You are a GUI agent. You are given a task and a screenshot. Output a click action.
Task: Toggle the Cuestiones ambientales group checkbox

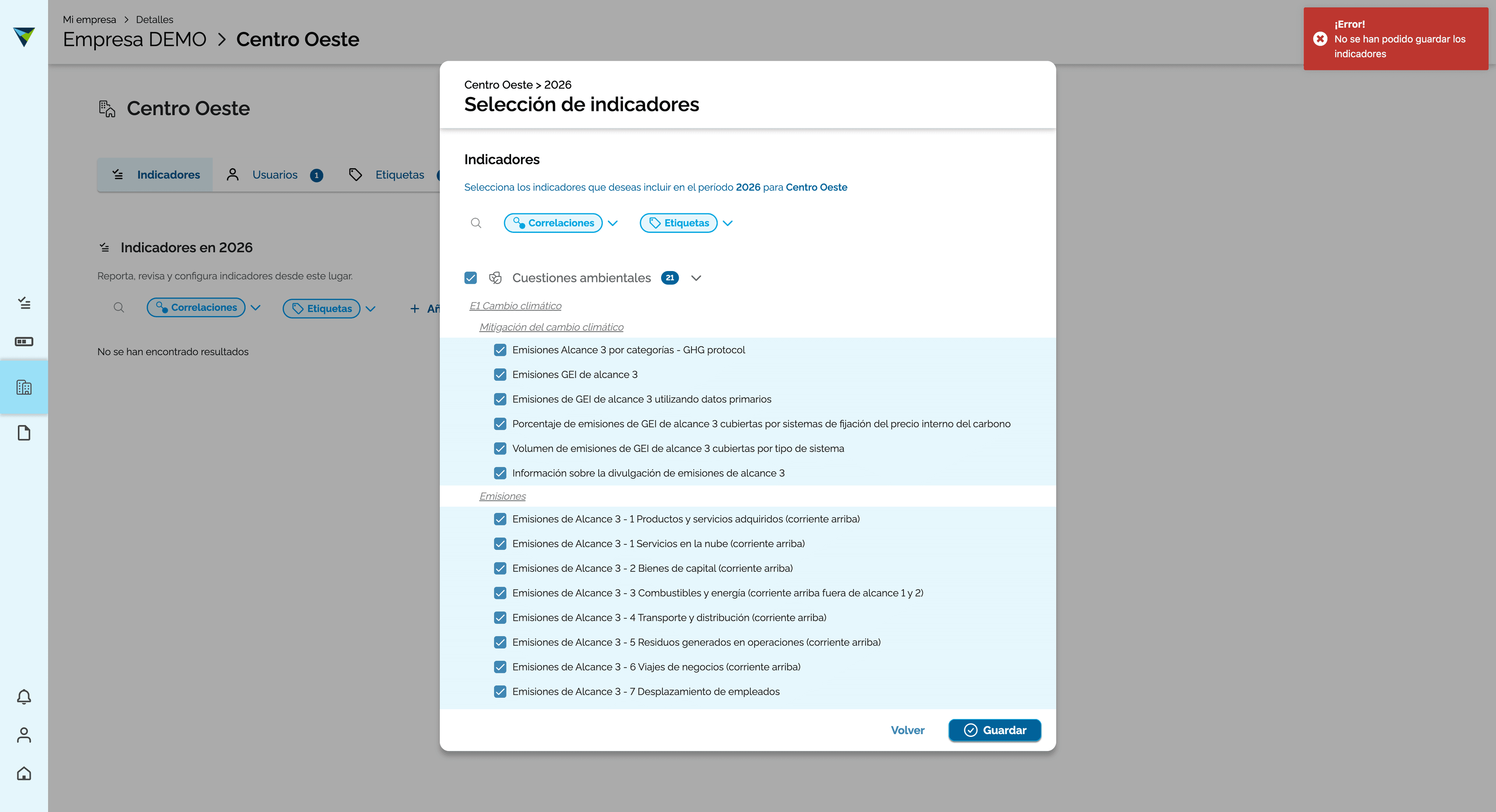[470, 278]
